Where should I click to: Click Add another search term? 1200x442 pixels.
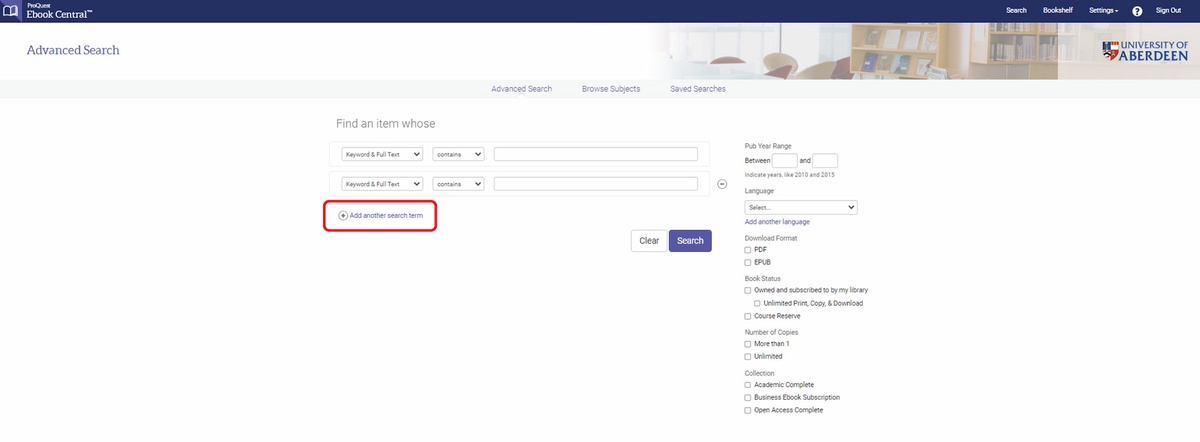click(380, 215)
